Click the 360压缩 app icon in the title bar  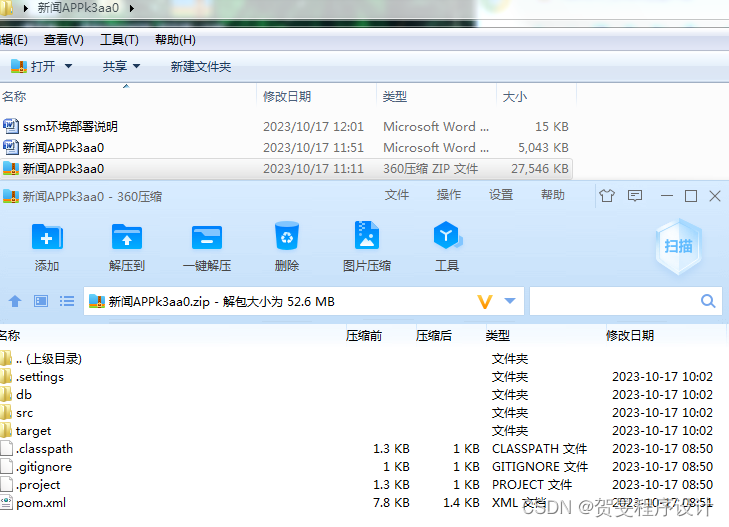11,196
